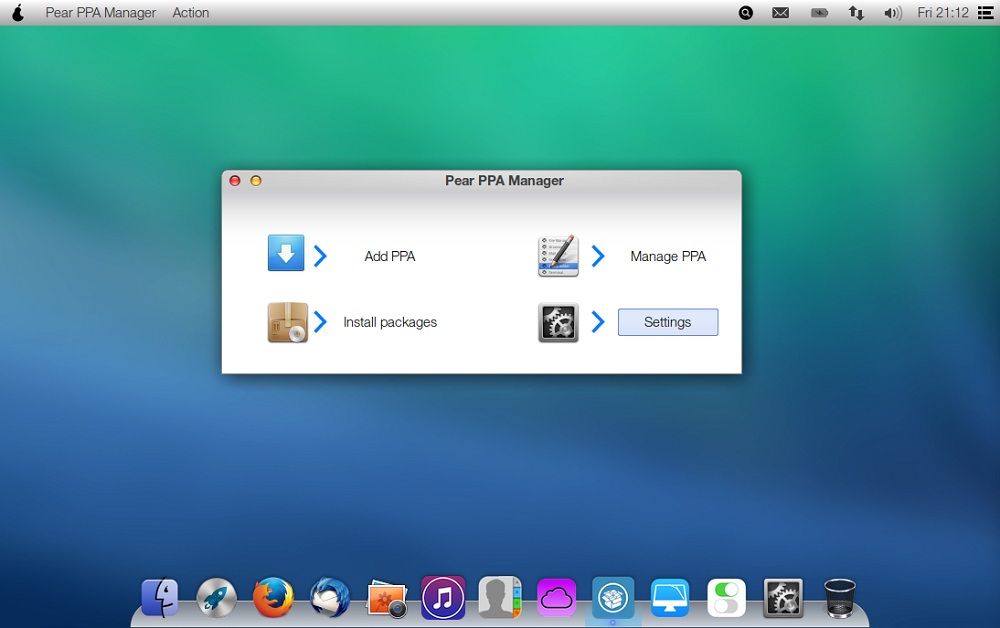1000x628 pixels.
Task: Launch the rocket Launchpad dock icon
Action: click(216, 598)
